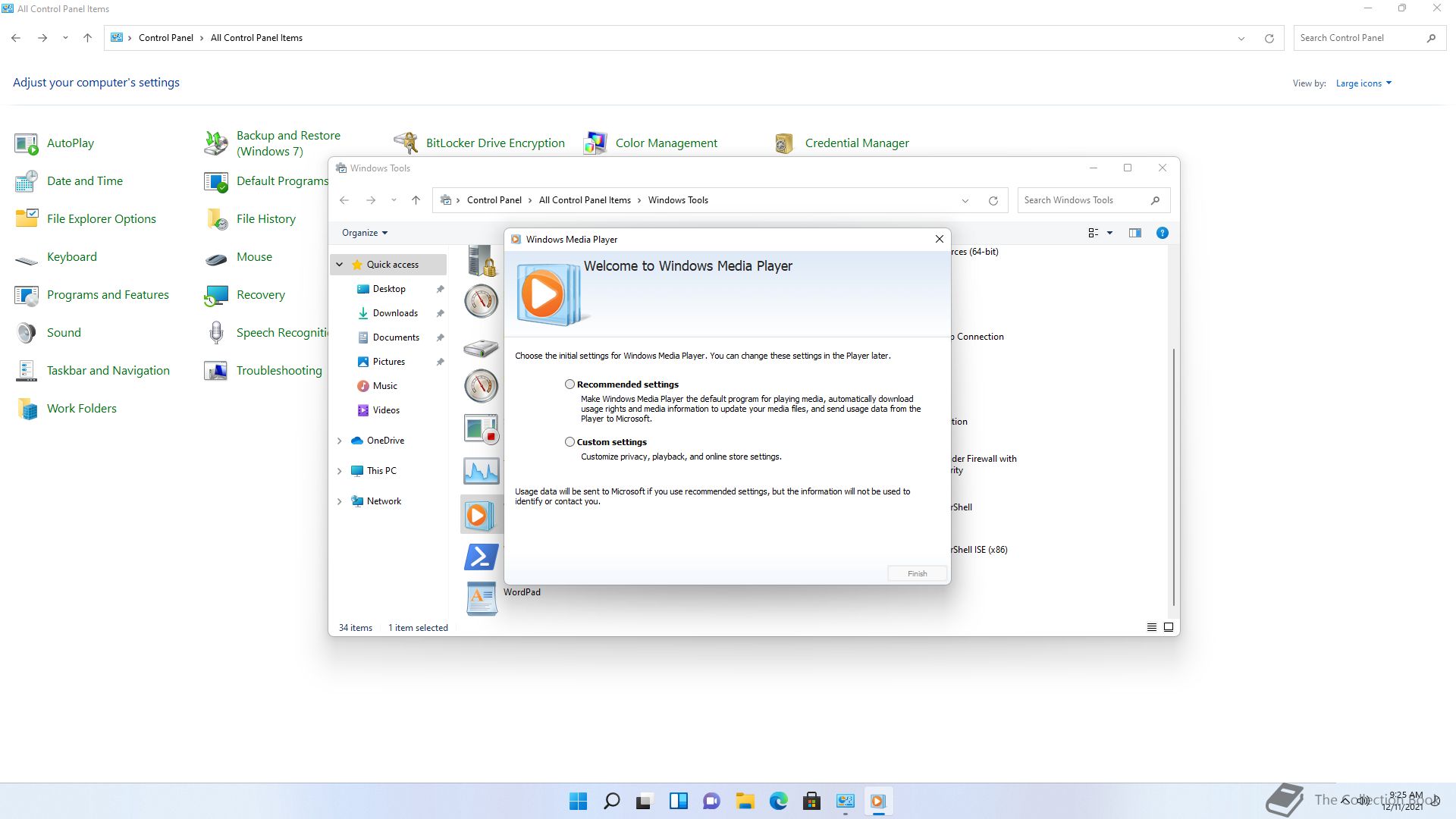The width and height of the screenshot is (1456, 819).
Task: Click the Windows Tools vertical scrollbar
Action: pyautogui.click(x=1174, y=478)
